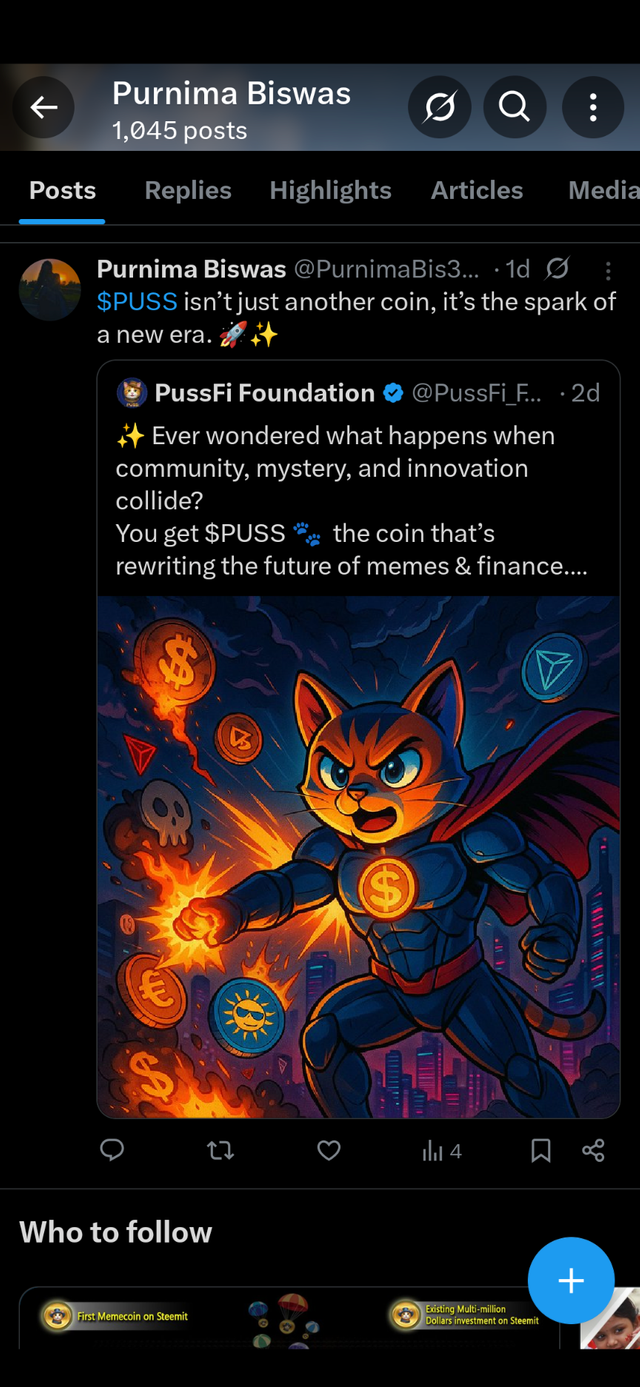Switch to the Highlights tab
Viewport: 640px width, 1387px height.
[x=330, y=190]
